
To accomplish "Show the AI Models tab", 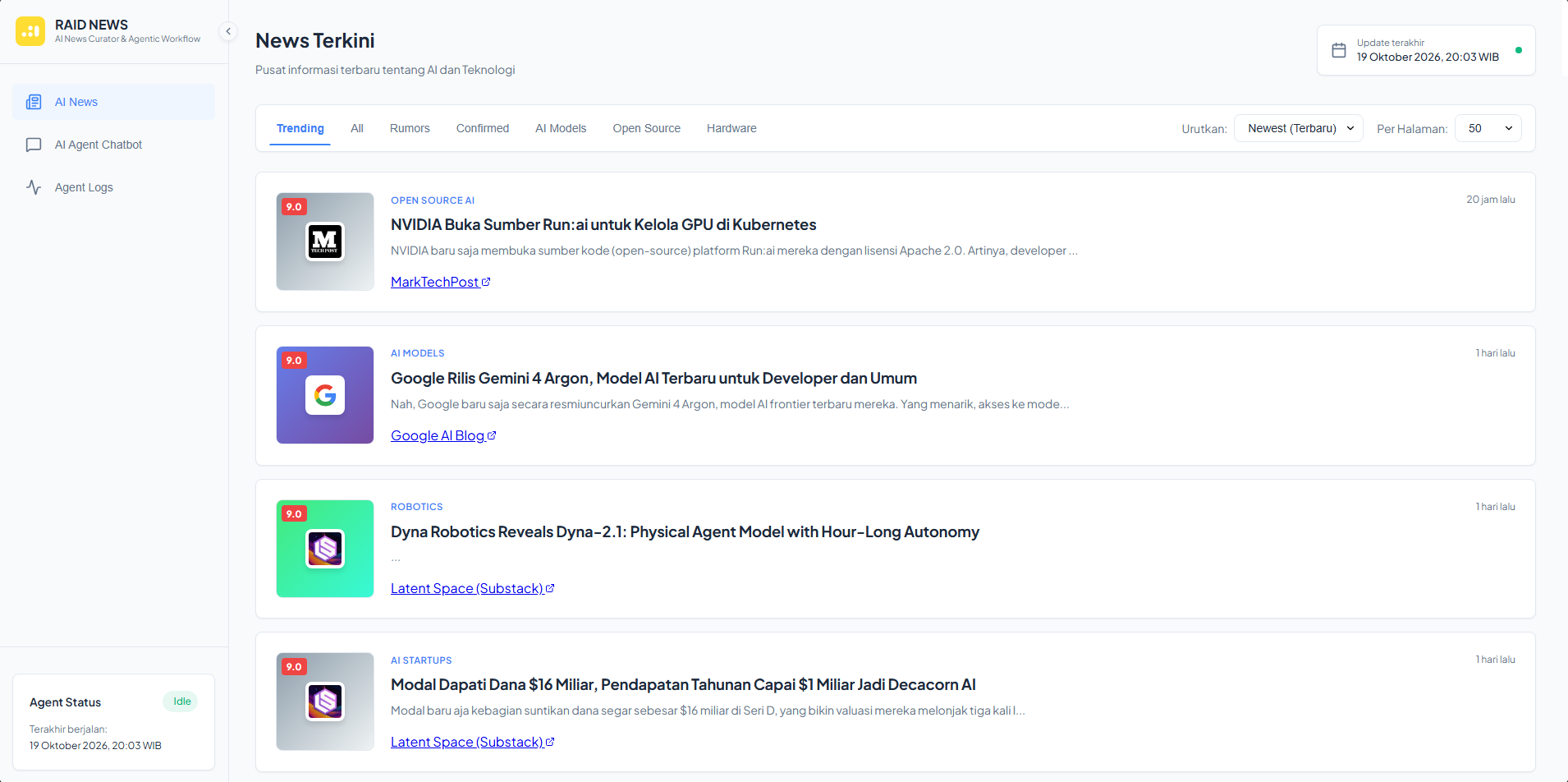I will [x=561, y=128].
